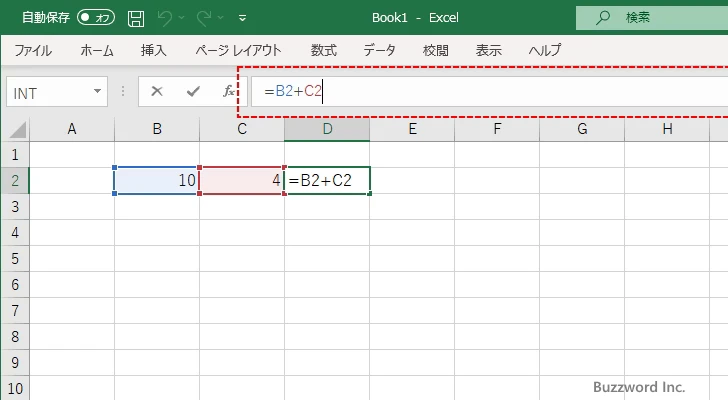Select row 9 header
The width and height of the screenshot is (728, 400).
(15, 362)
